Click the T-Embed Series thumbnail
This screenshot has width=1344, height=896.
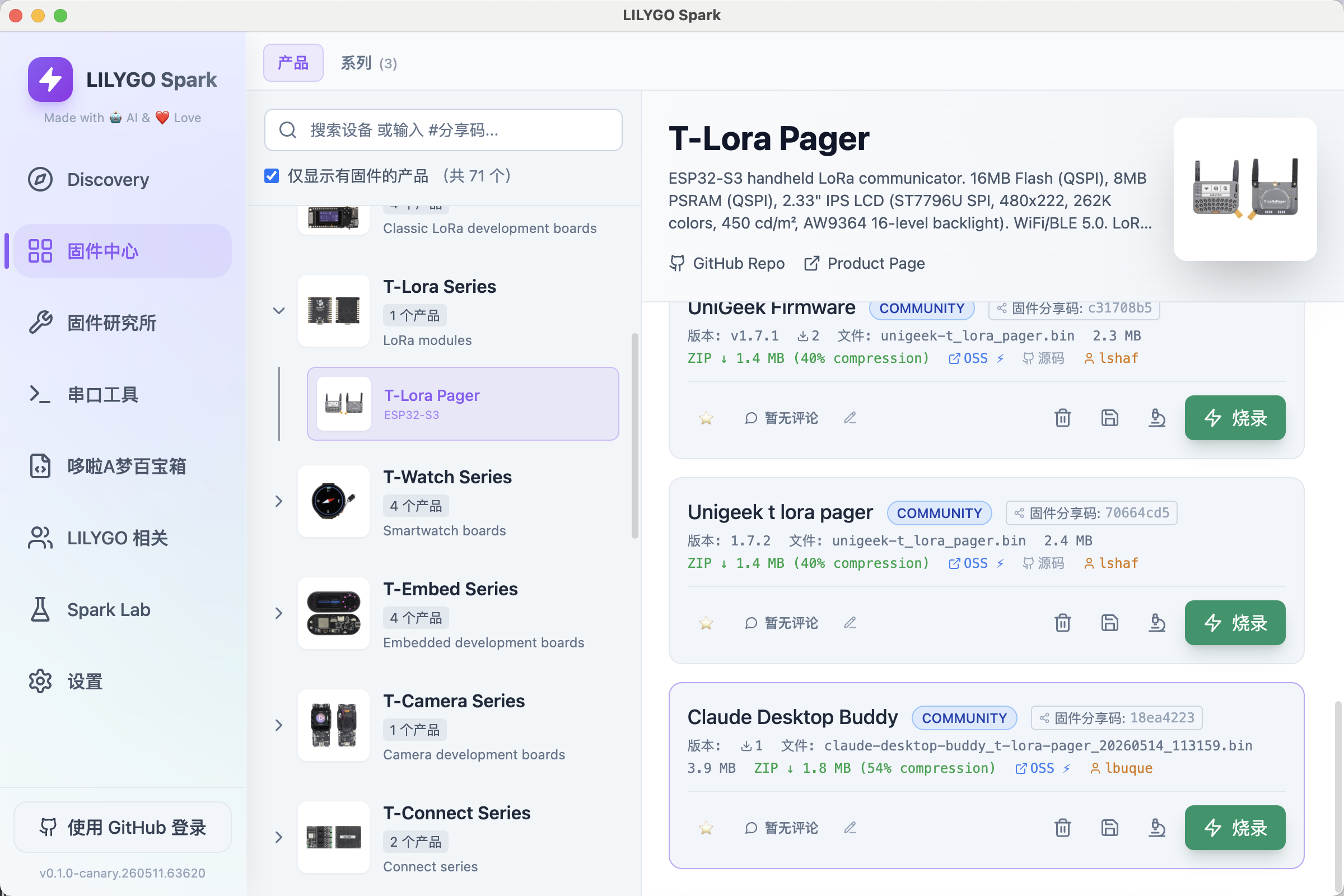pos(334,613)
